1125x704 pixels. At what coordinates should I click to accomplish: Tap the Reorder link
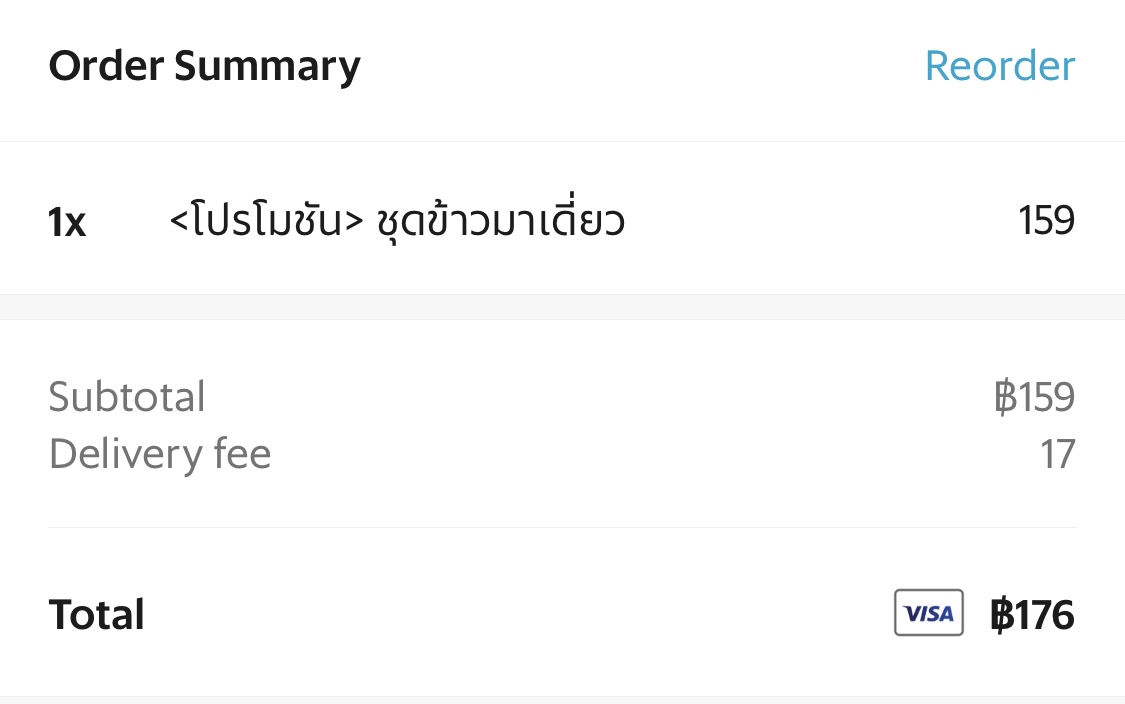pyautogui.click(x=999, y=66)
